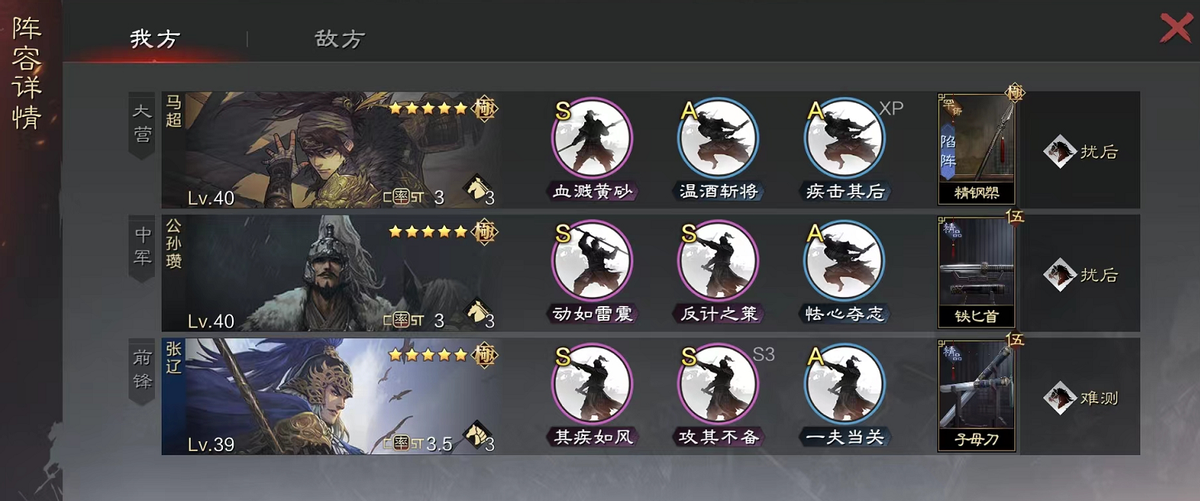Open the 公孙瓒 hero portrait

point(330,272)
